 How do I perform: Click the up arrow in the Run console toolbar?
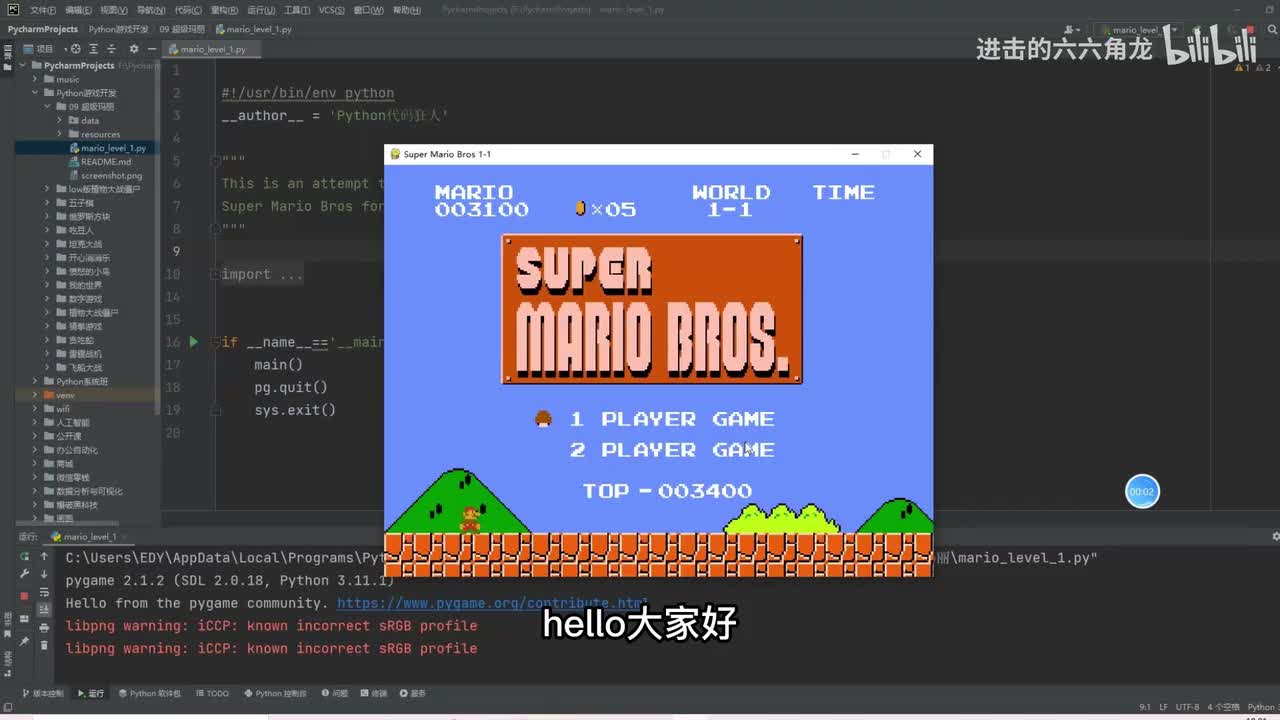pyautogui.click(x=44, y=557)
